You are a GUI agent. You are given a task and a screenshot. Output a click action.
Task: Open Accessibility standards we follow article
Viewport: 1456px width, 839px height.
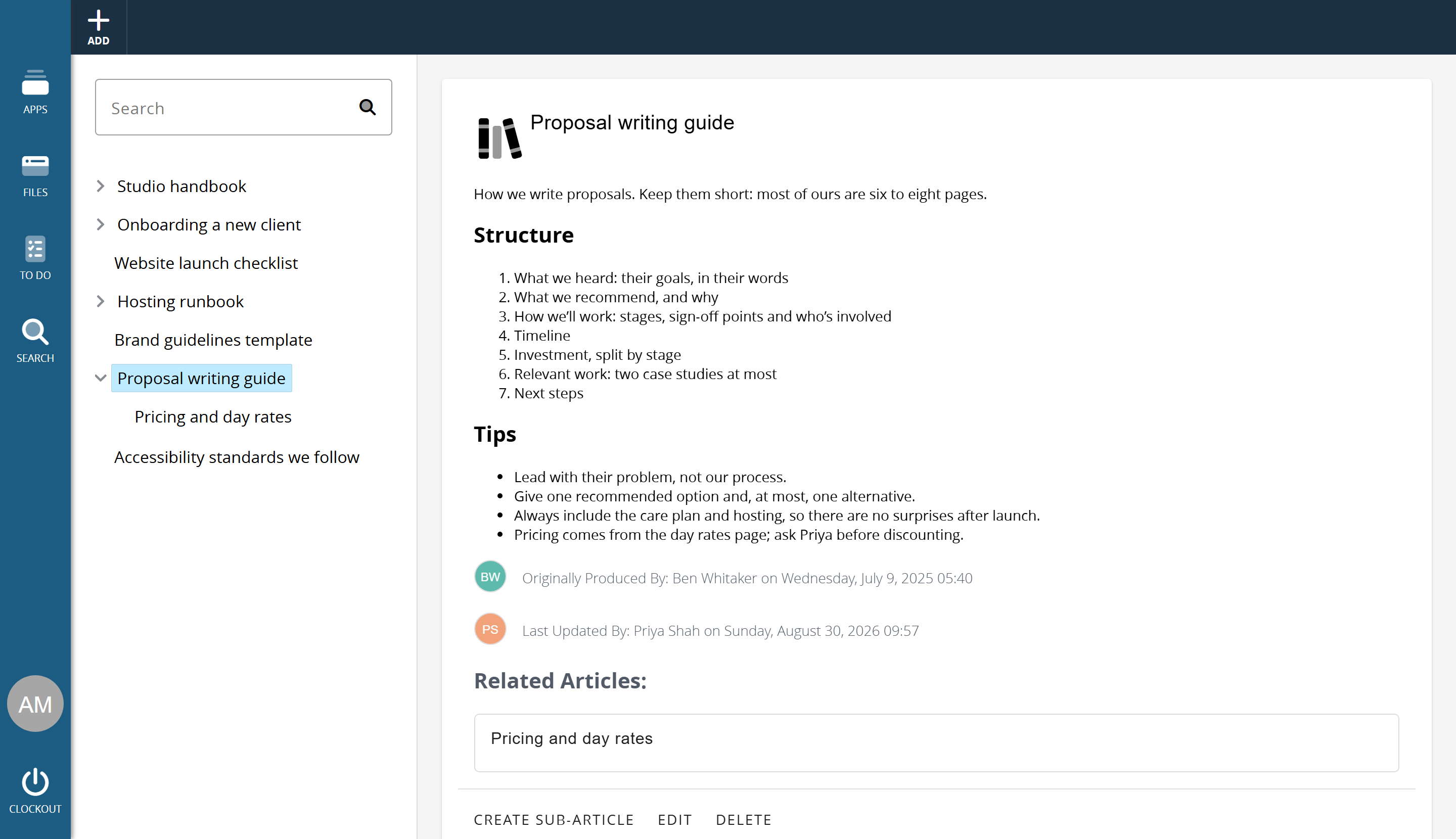click(237, 457)
